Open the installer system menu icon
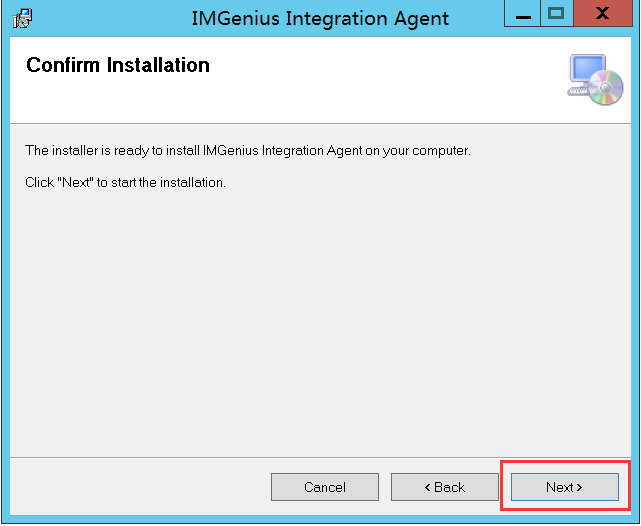 21,18
